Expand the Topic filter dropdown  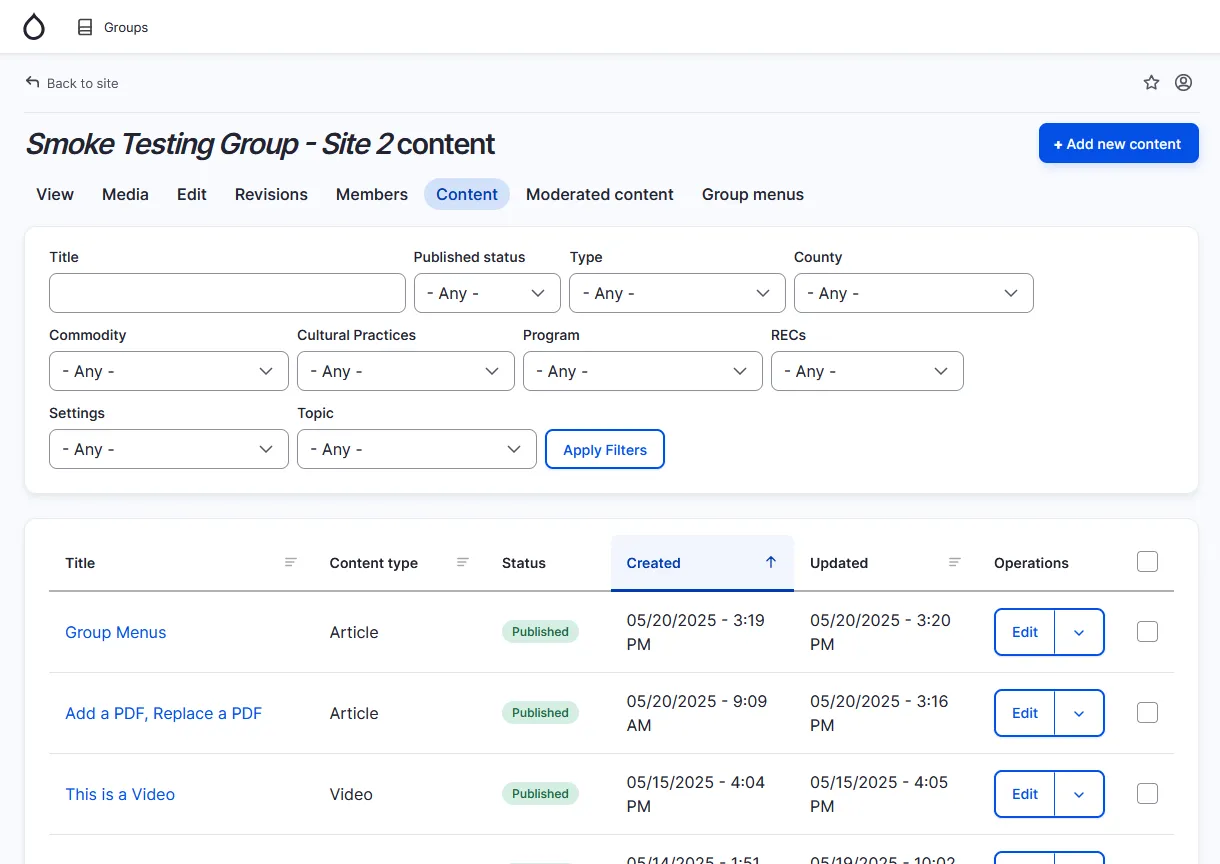417,449
